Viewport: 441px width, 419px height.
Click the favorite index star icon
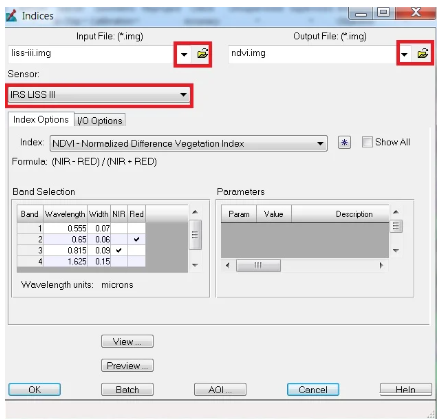click(x=344, y=143)
